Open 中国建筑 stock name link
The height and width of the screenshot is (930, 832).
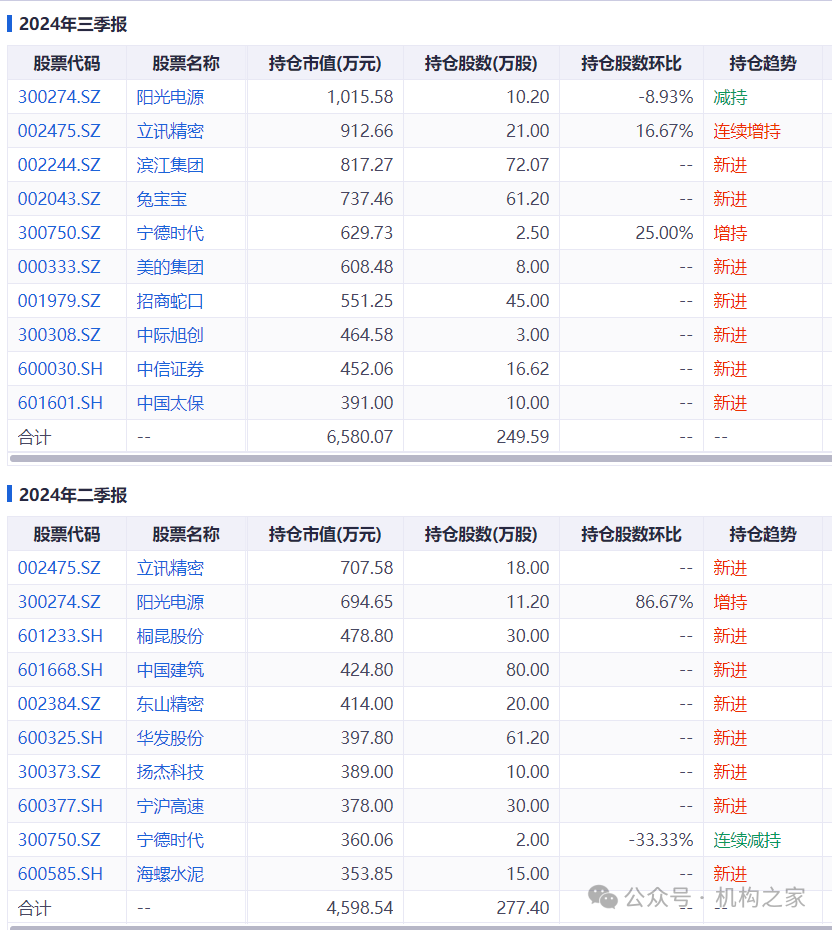coord(170,670)
